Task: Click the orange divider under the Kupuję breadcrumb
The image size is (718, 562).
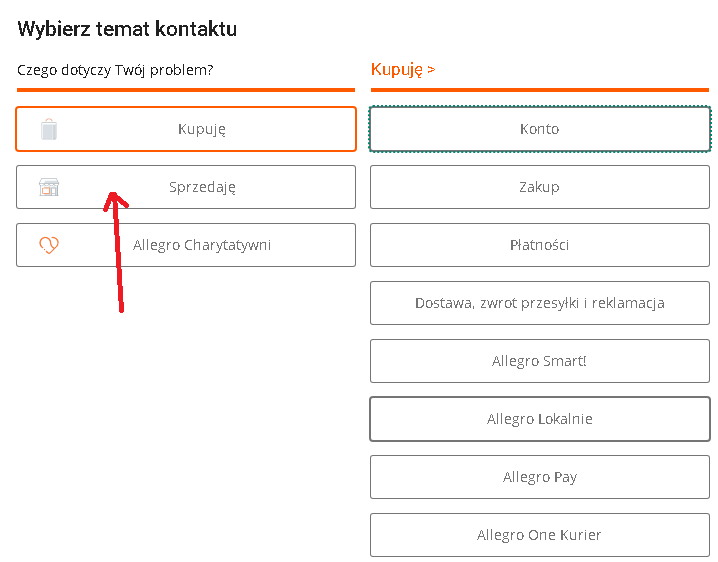Action: click(x=540, y=90)
